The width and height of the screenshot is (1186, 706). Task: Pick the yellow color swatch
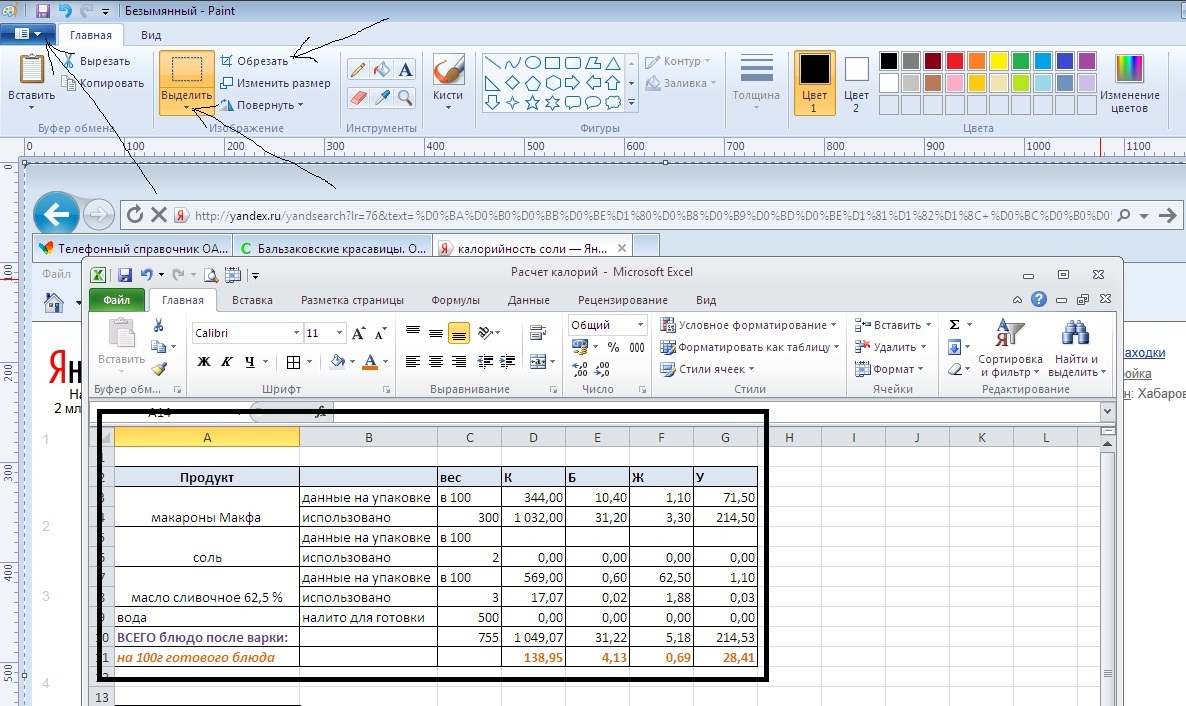(998, 61)
